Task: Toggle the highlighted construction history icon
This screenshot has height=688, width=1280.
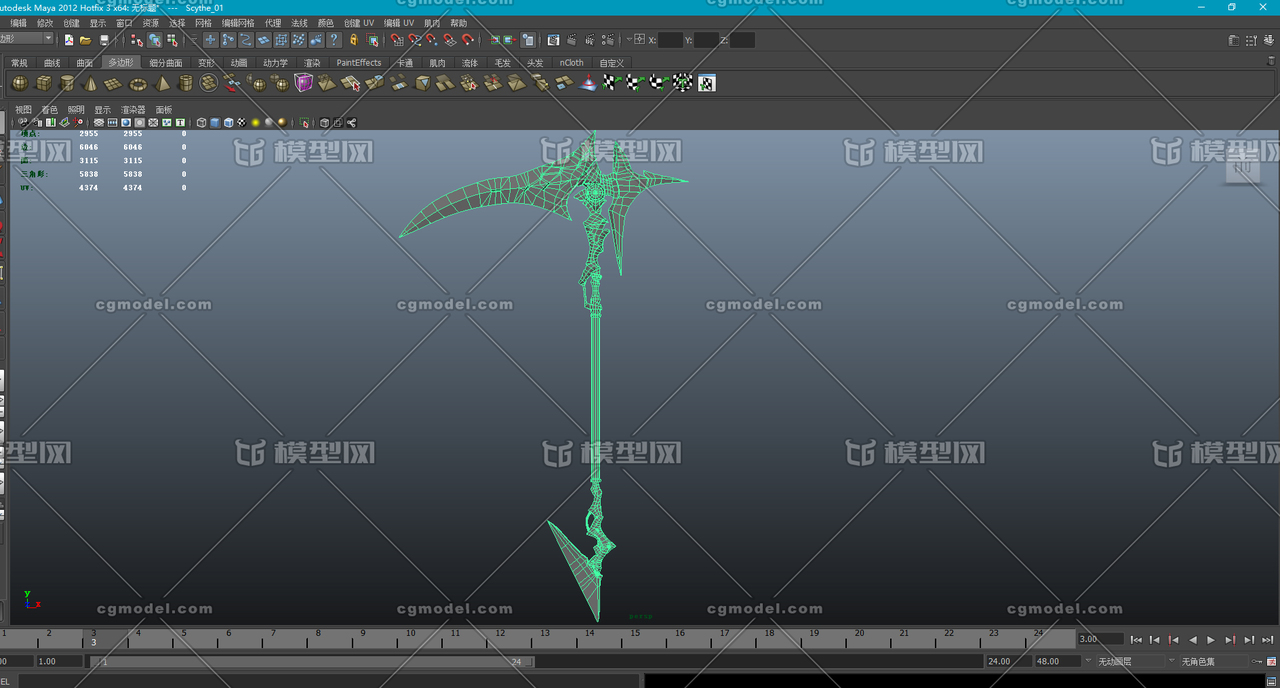Action: [x=528, y=40]
